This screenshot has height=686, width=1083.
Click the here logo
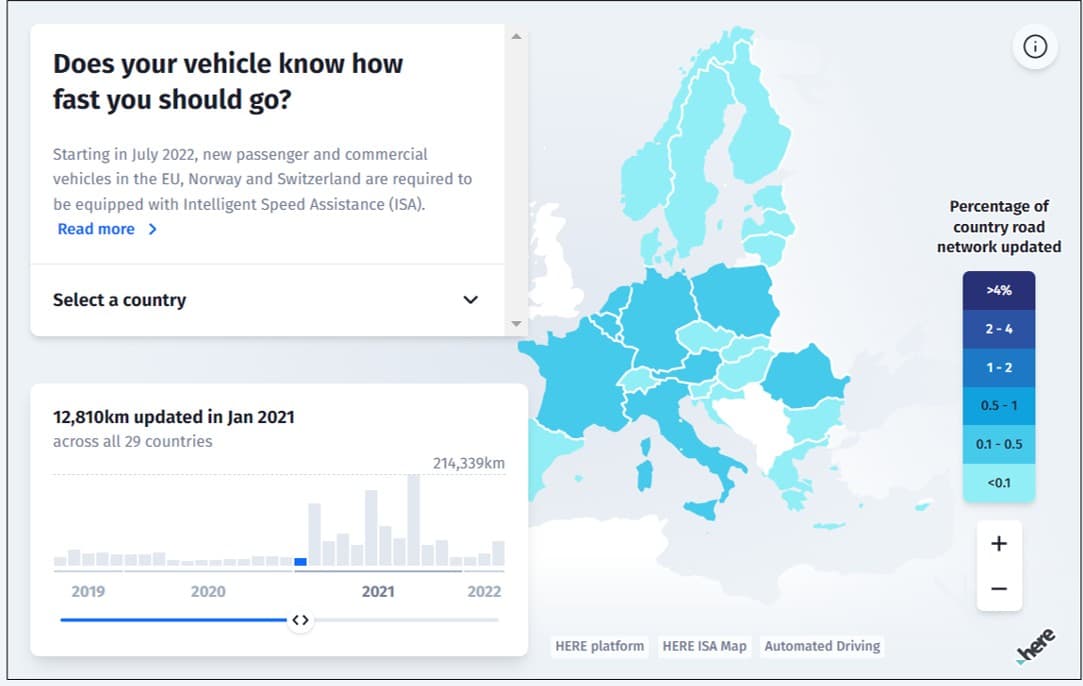click(x=1036, y=645)
